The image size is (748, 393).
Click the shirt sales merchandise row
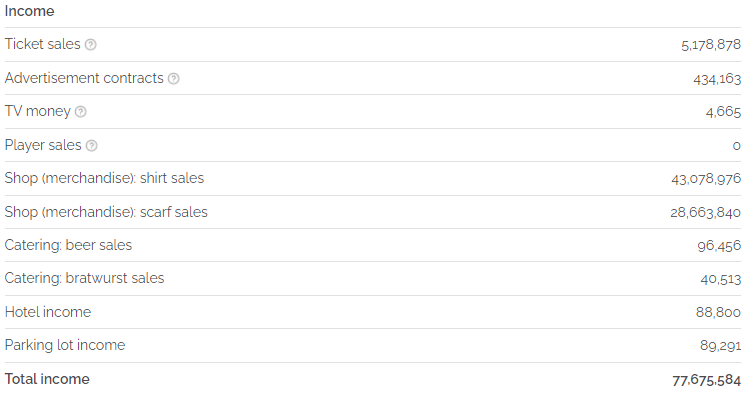point(373,178)
